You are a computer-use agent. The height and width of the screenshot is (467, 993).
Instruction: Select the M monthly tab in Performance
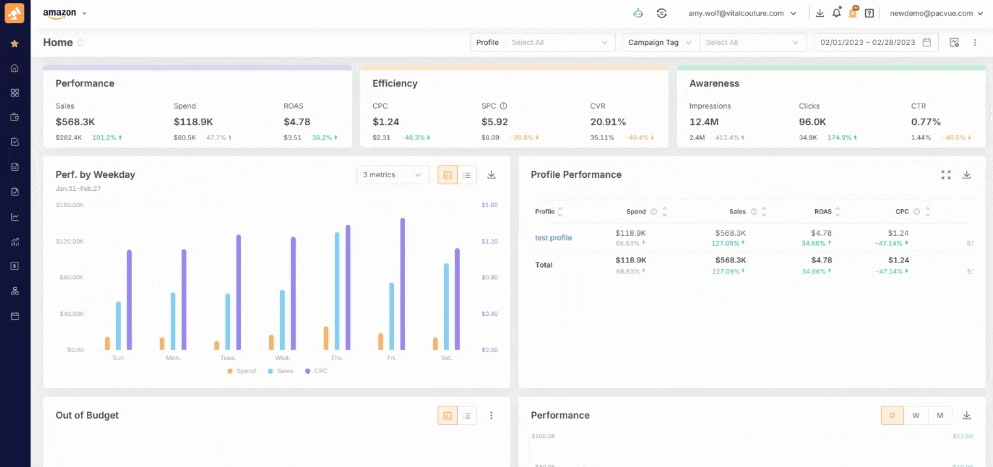click(x=940, y=415)
